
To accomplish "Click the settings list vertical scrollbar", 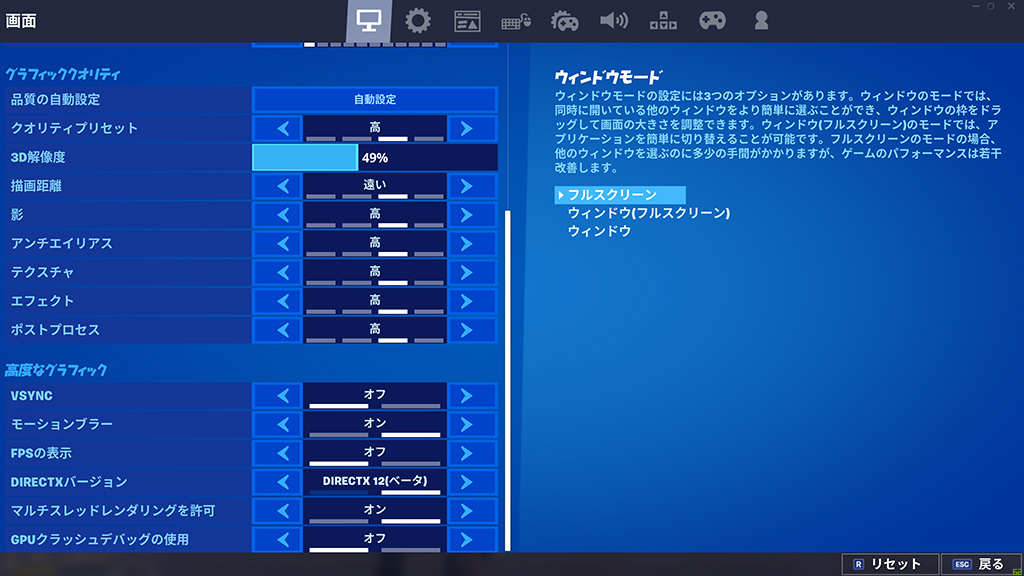I will [x=507, y=381].
